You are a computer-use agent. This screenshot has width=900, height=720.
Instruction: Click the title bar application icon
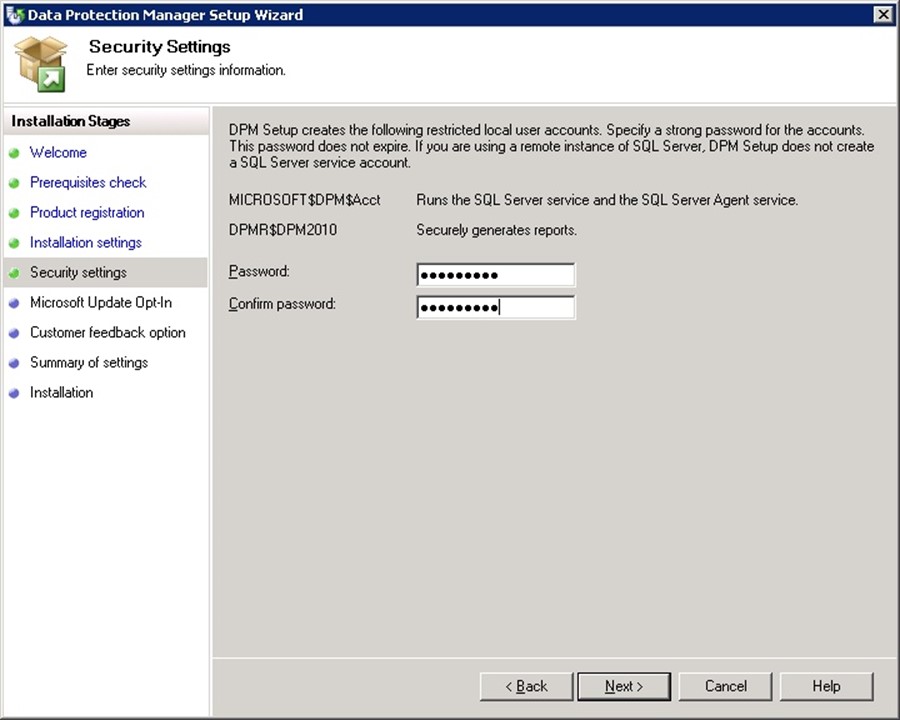point(13,14)
